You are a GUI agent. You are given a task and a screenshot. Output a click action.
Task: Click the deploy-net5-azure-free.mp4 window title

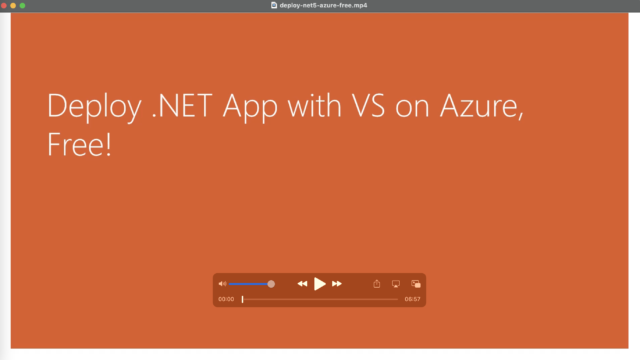[323, 5]
